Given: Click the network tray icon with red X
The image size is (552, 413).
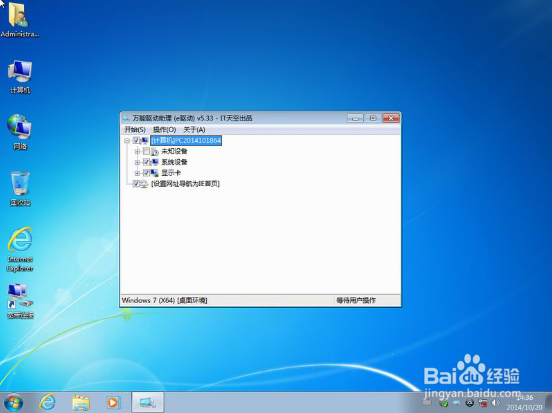Looking at the screenshot, I should [483, 403].
